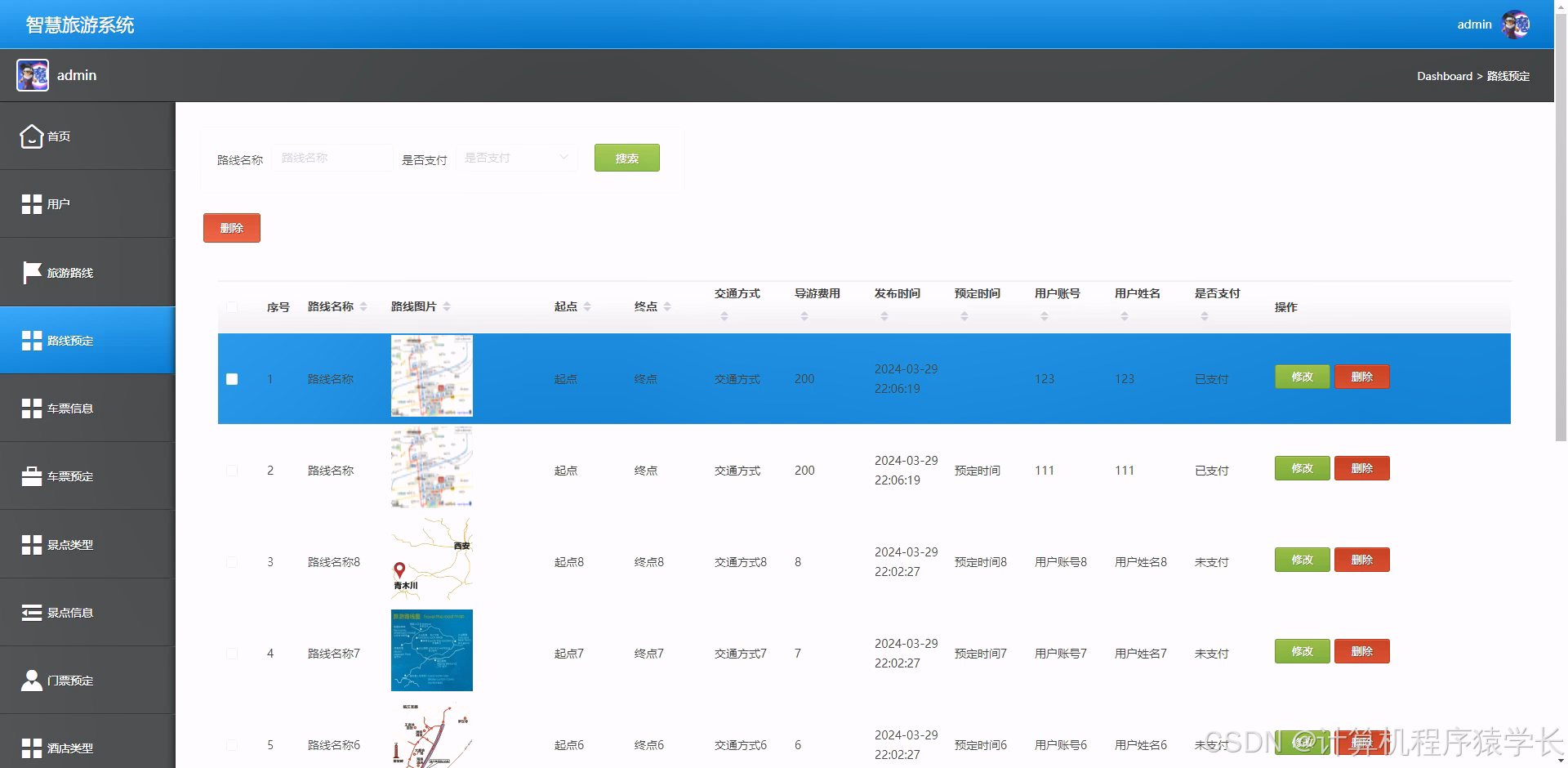Viewport: 1568px width, 768px height.
Task: Sort by 导游费用 column arrows
Action: pos(804,316)
